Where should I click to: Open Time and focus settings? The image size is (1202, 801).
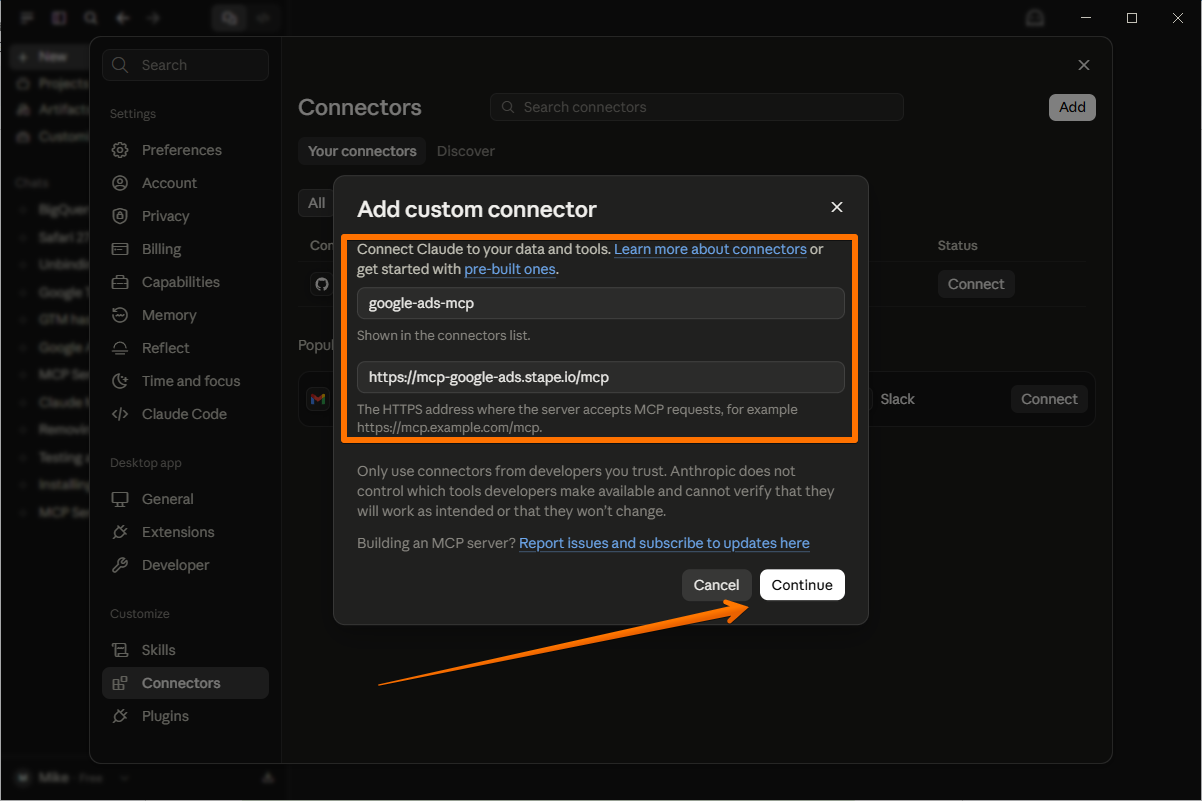[185, 381]
